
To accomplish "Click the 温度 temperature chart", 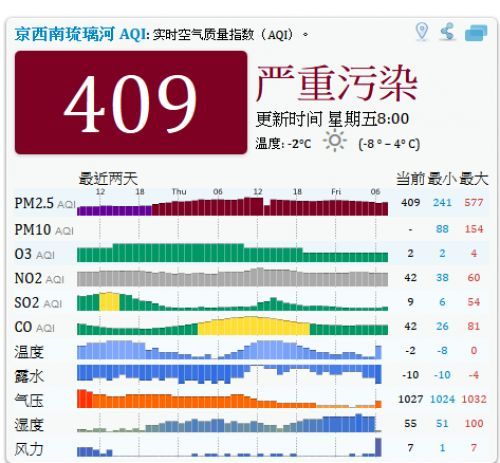I will pyautogui.click(x=229, y=350).
